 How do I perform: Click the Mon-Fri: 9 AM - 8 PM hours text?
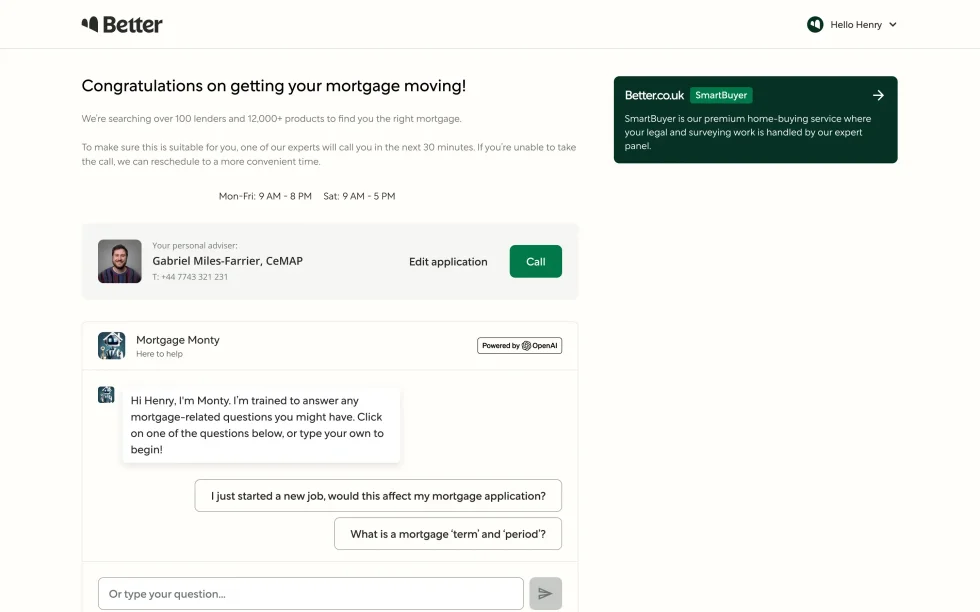265,196
